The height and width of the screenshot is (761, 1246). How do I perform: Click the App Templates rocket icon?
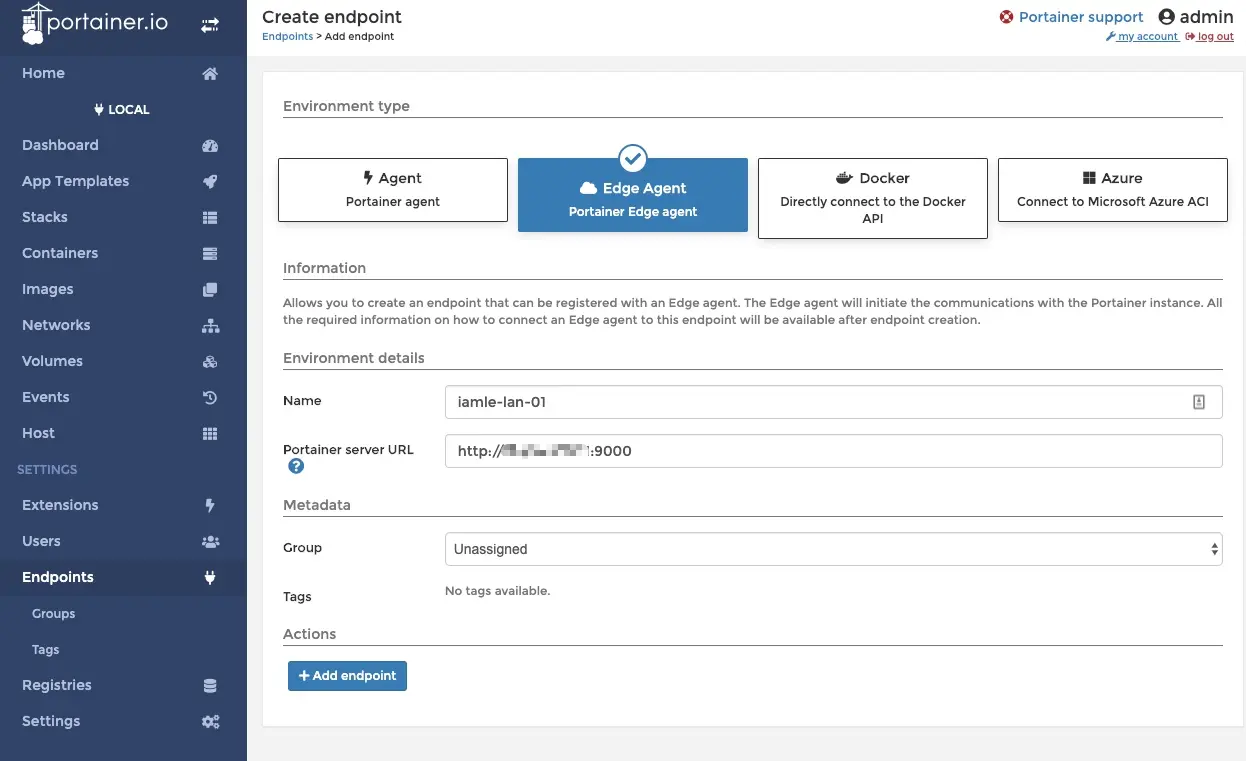(210, 181)
